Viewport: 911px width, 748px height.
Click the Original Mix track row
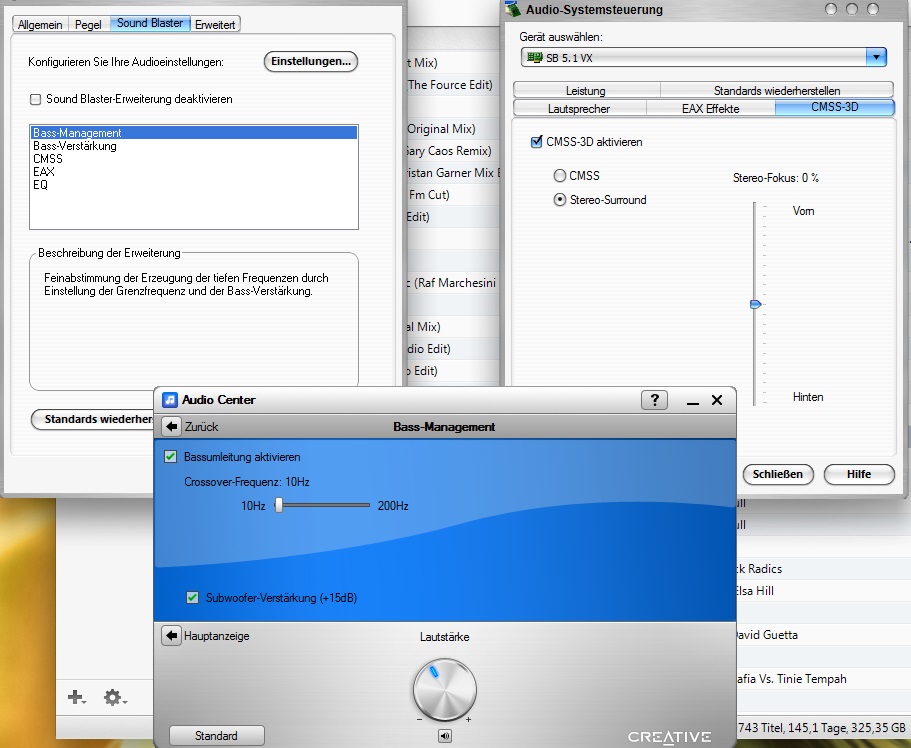pos(453,128)
